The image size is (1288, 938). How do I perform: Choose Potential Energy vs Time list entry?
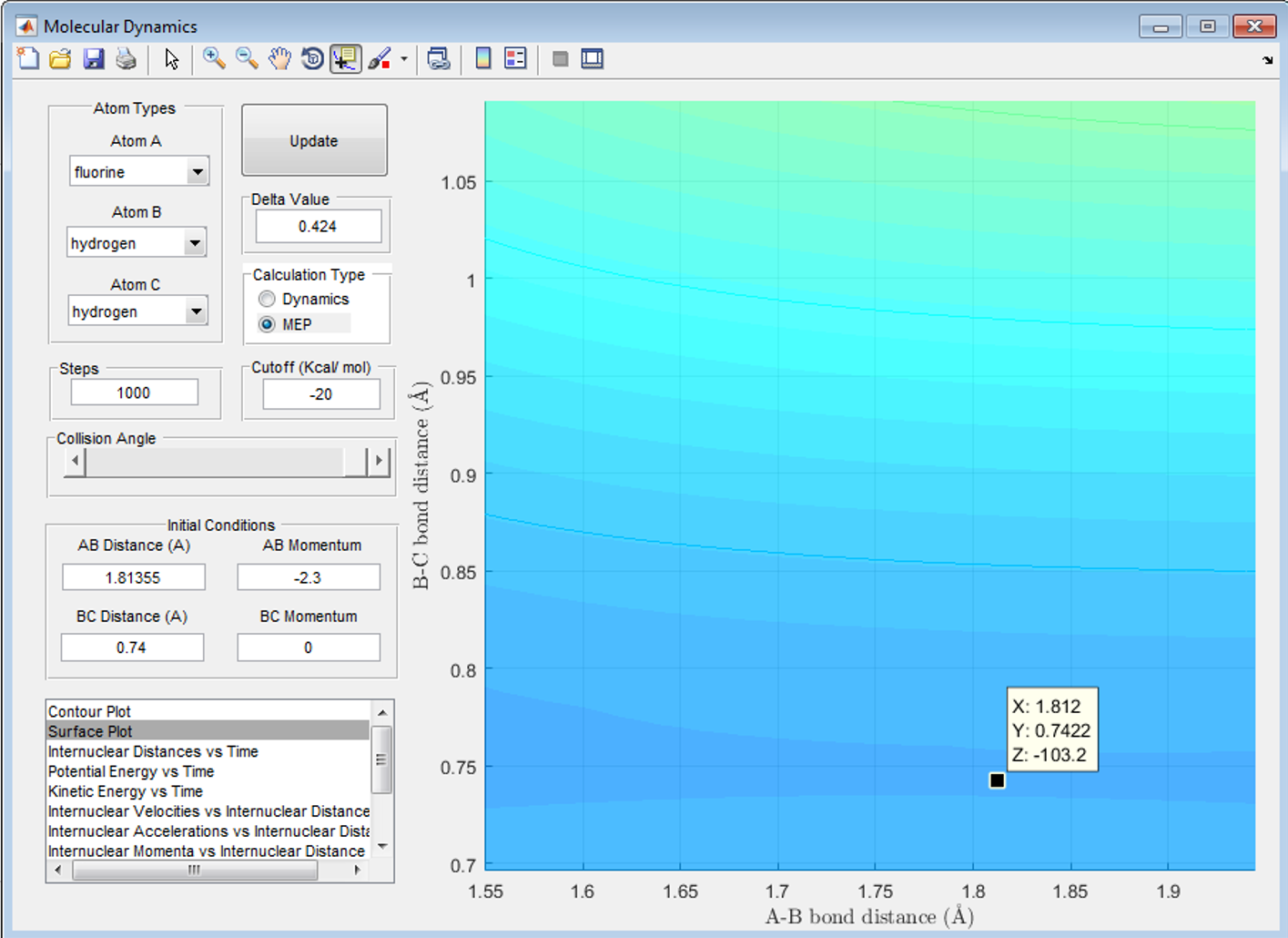[x=131, y=771]
